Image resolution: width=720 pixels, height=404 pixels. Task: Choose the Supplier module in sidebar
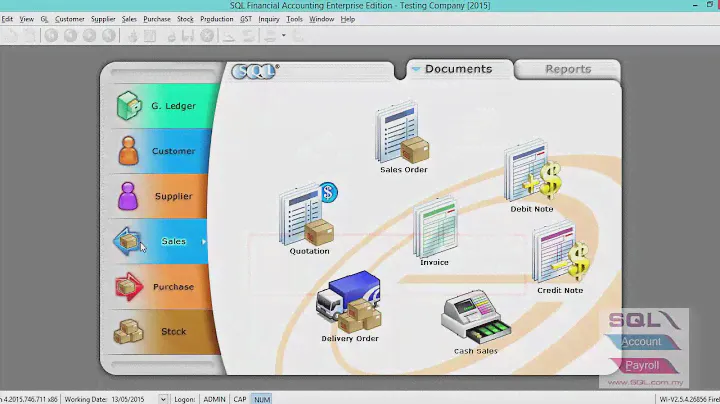click(160, 196)
